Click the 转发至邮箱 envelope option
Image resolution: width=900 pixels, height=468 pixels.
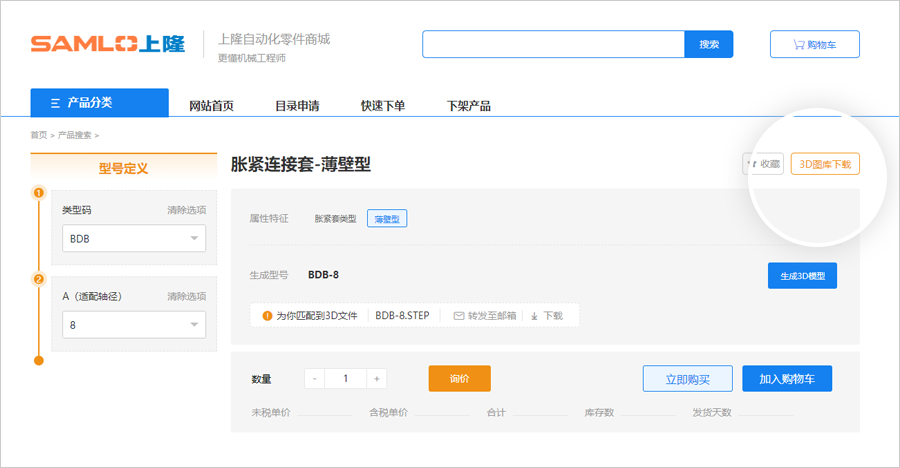(x=485, y=315)
